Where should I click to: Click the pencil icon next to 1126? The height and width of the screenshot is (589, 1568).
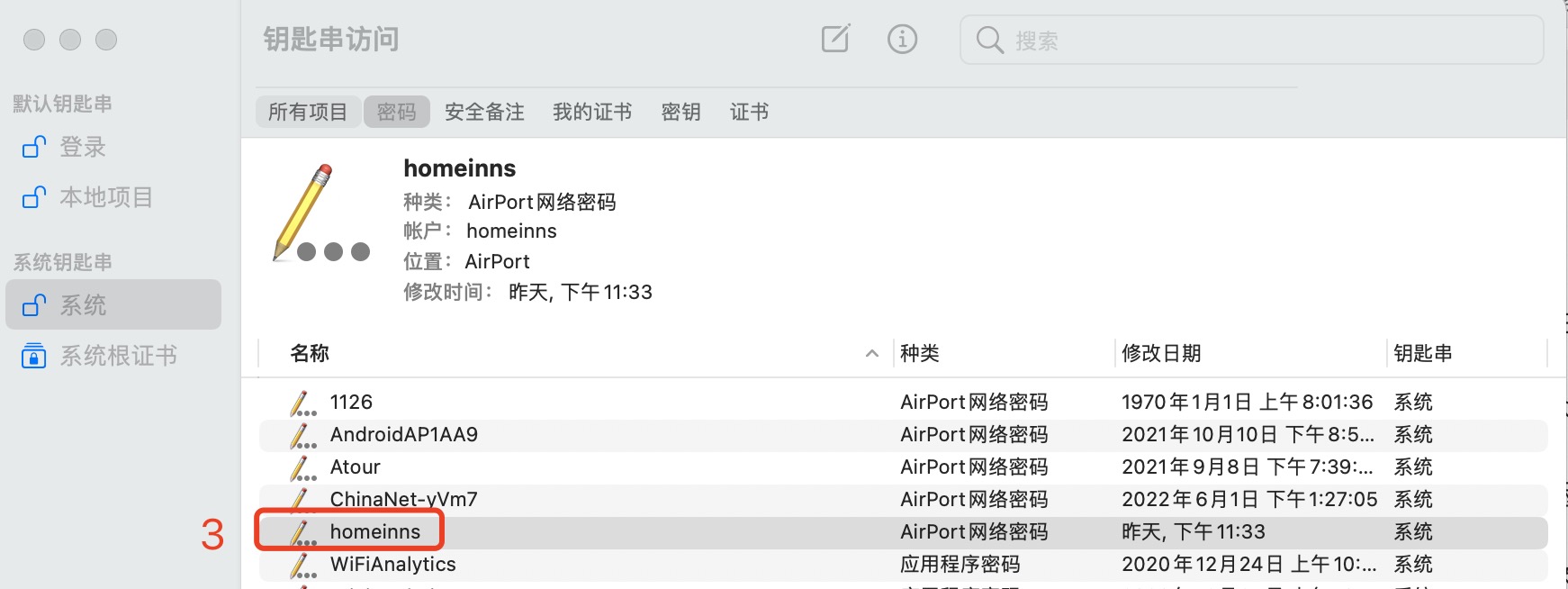[x=303, y=403]
